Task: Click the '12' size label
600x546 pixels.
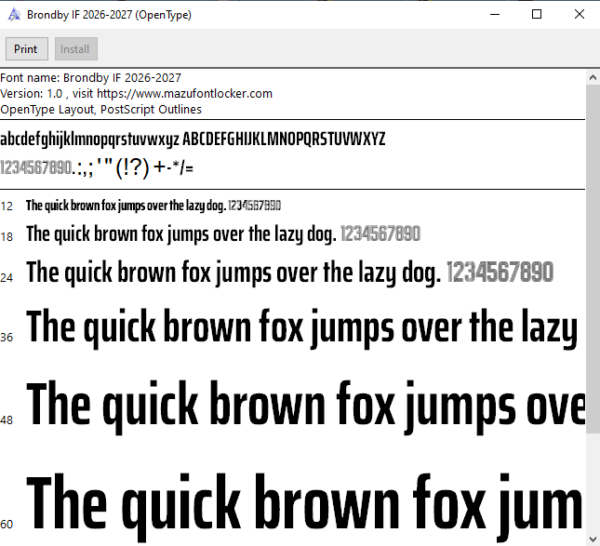Action: (x=7, y=207)
